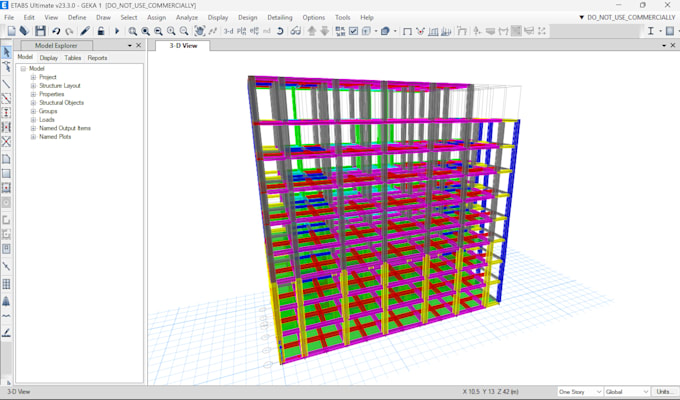680x400 pixels.
Task: Click the rotate 3D view icon
Action: click(280, 31)
